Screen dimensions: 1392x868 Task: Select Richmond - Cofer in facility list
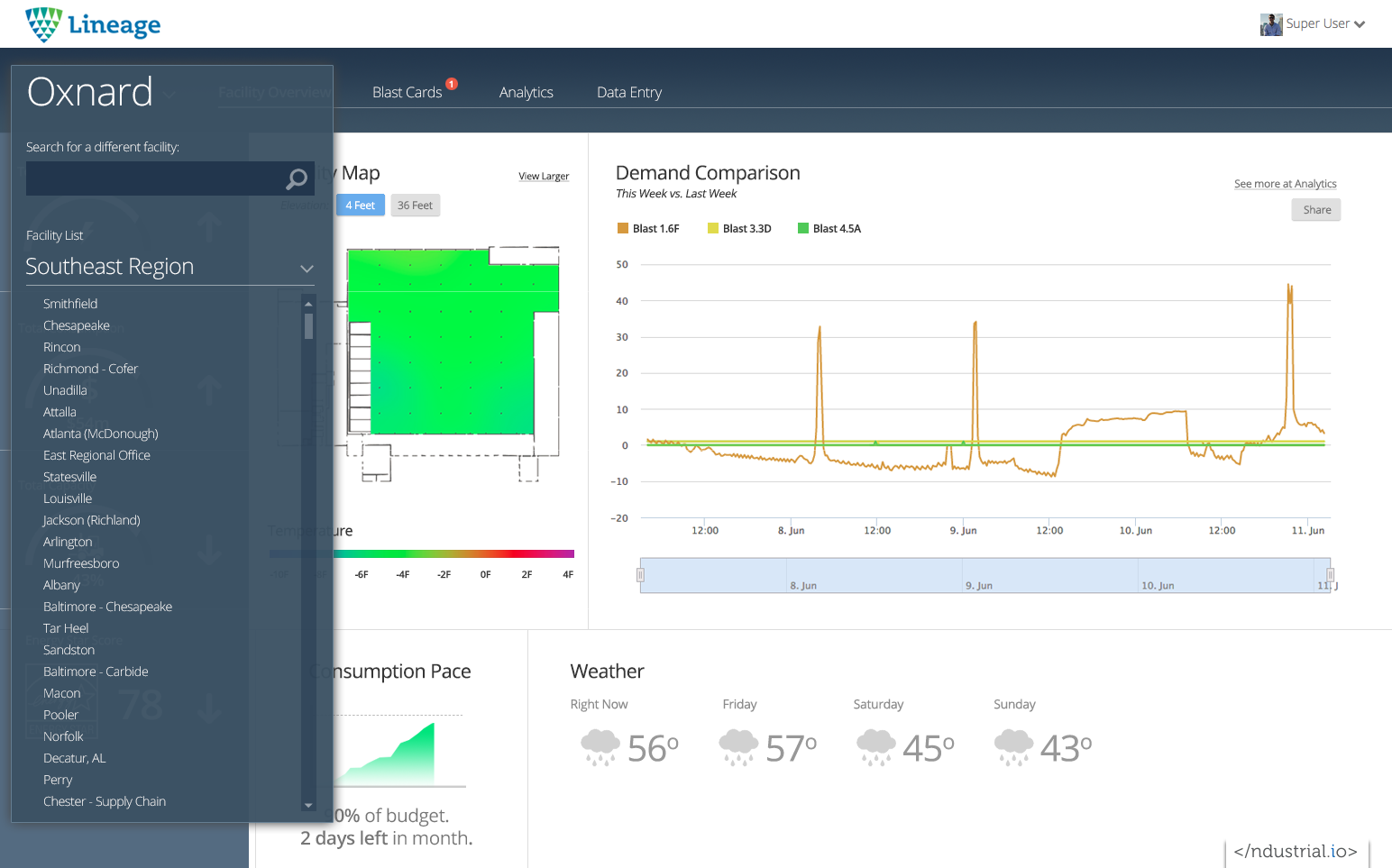pyautogui.click(x=90, y=369)
